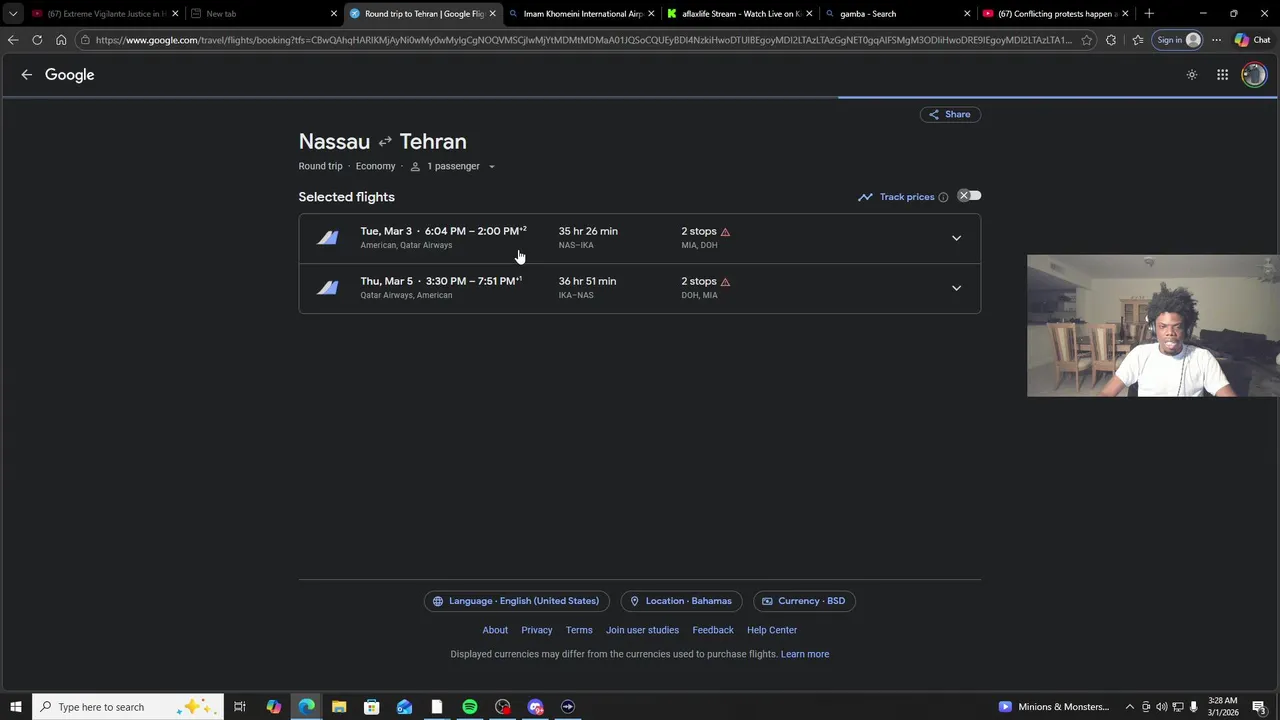Click warning icon on IKA–NAS stops
This screenshot has width=1280, height=720.
coord(725,282)
